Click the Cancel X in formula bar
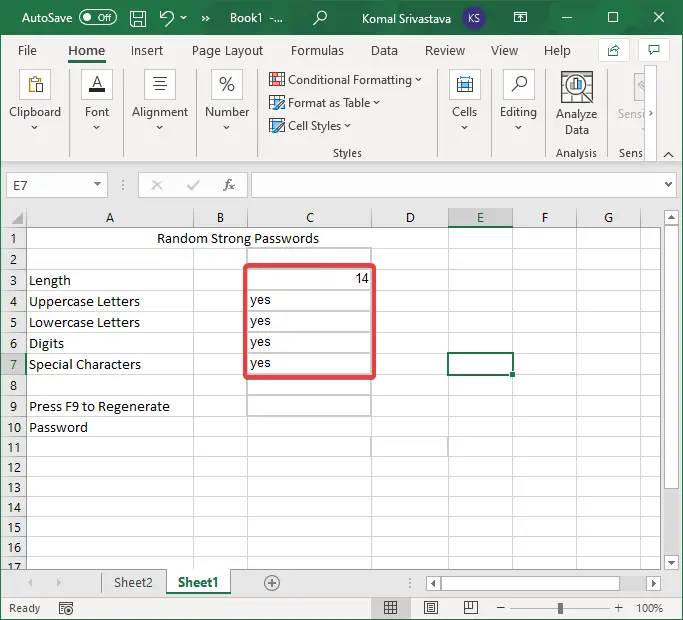 tap(157, 185)
